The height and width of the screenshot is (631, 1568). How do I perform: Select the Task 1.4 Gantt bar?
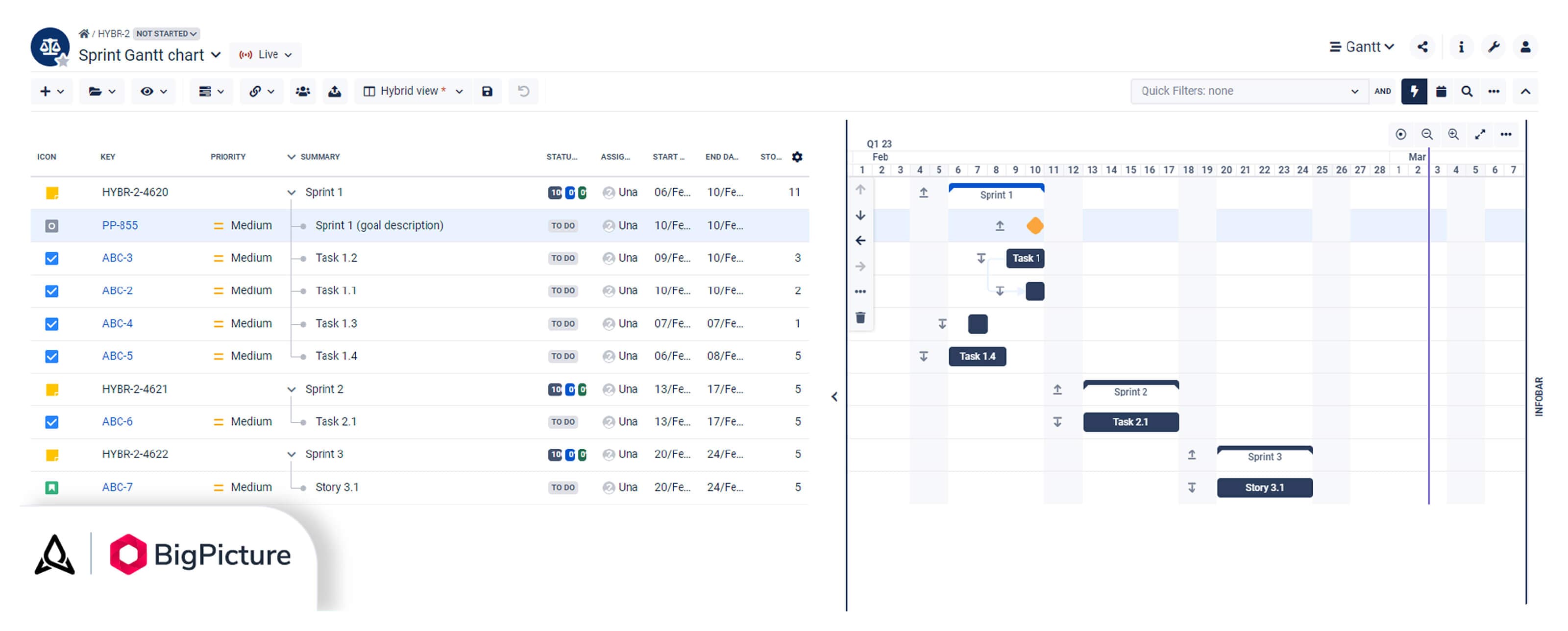click(977, 357)
